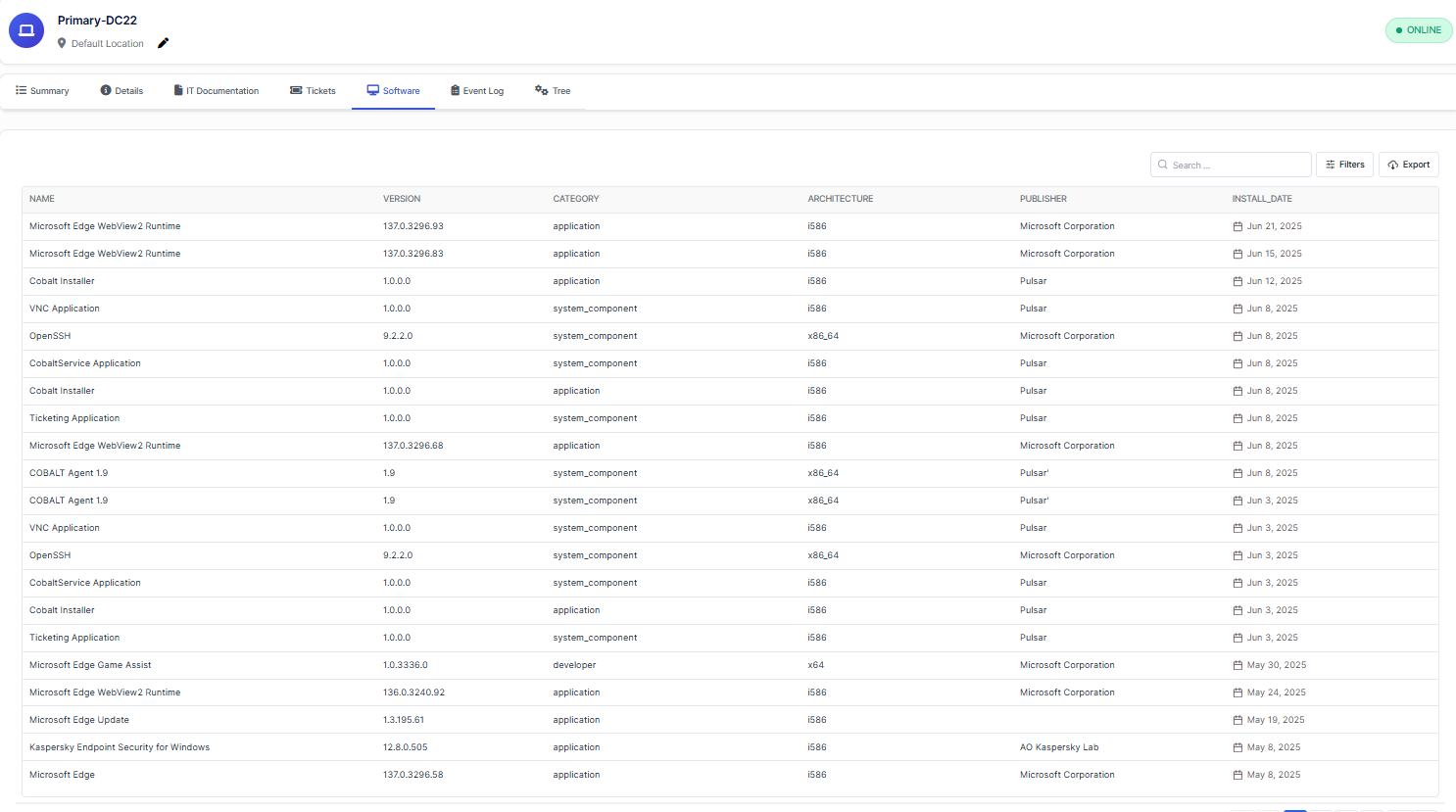
Task: Select the Software tab
Action: point(393,91)
